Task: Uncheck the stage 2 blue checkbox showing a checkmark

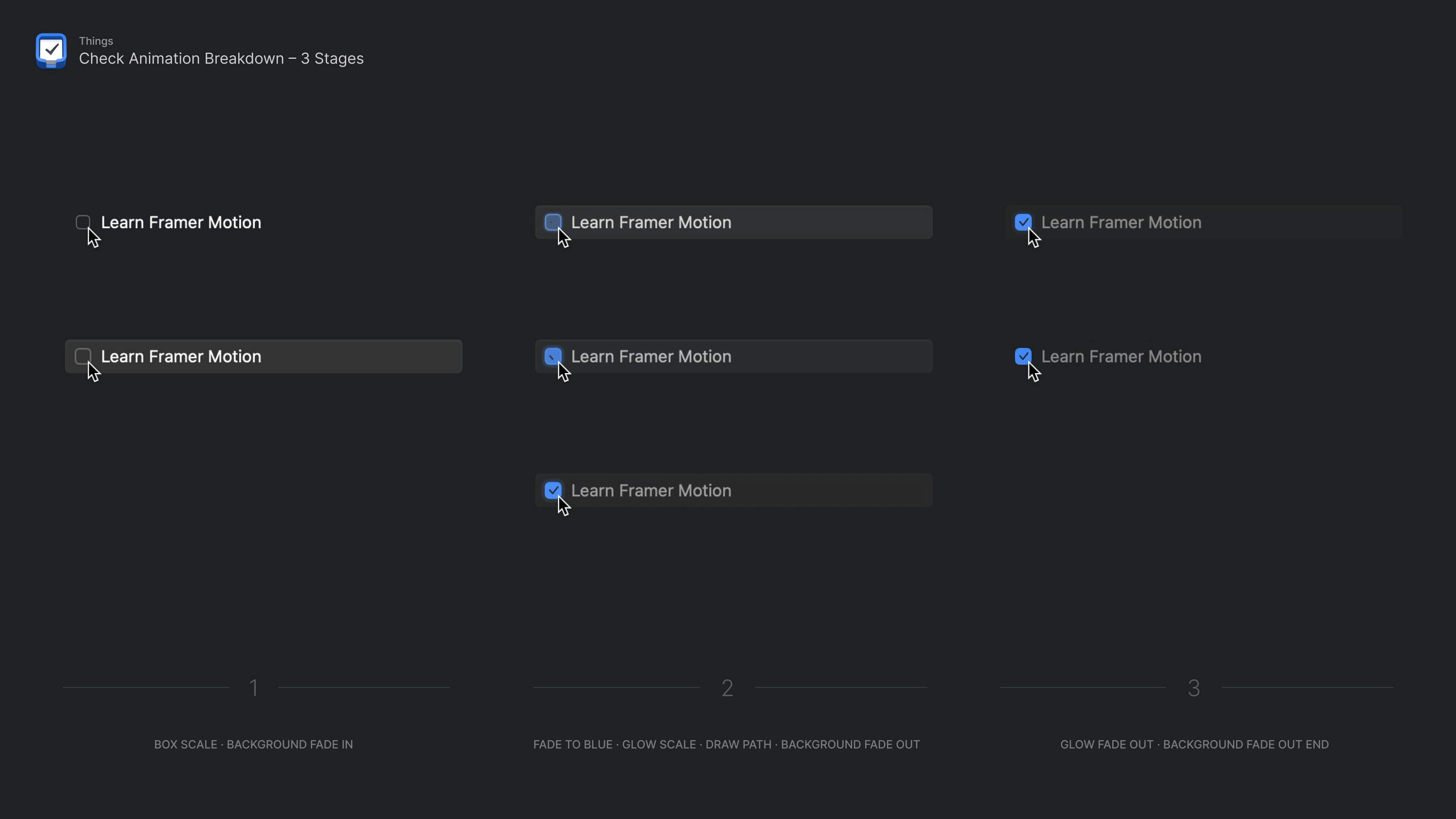Action: click(553, 490)
